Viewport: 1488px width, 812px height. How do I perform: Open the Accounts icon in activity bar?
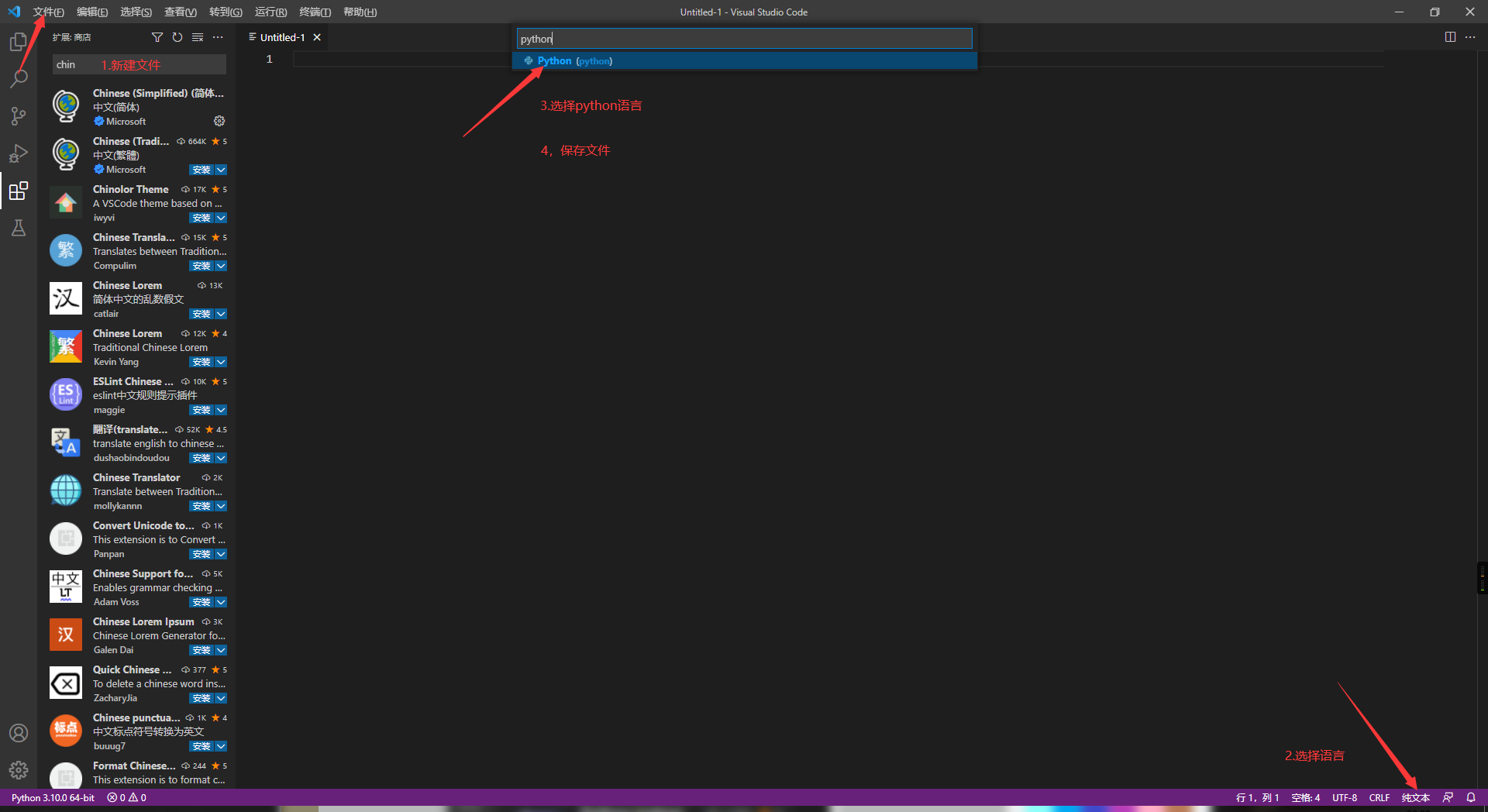19,731
